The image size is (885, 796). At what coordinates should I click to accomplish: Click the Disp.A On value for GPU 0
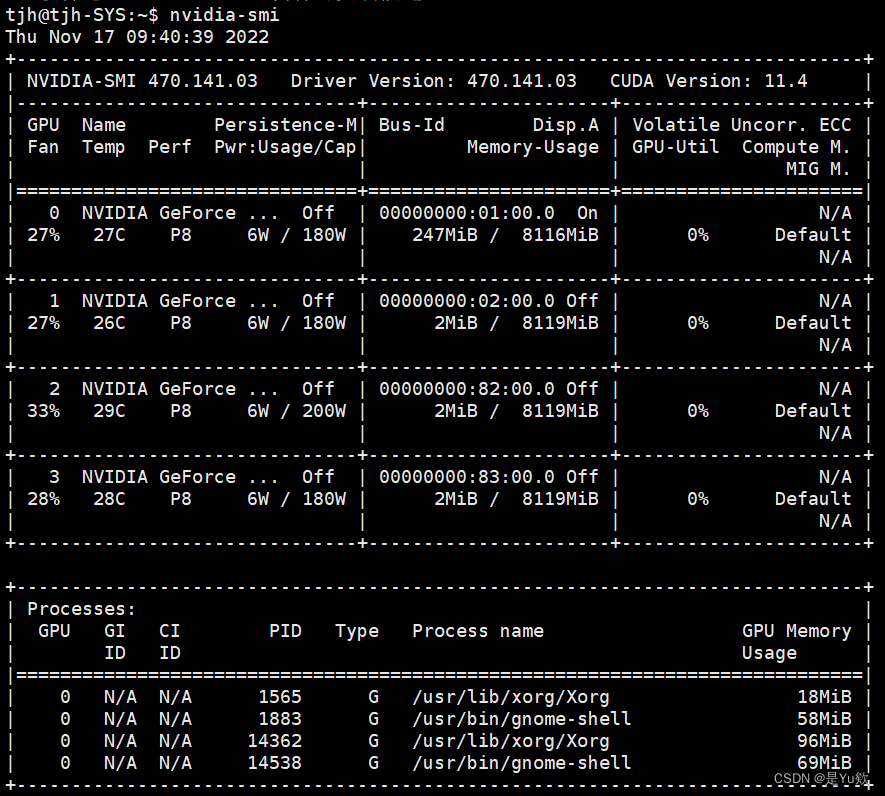[588, 213]
